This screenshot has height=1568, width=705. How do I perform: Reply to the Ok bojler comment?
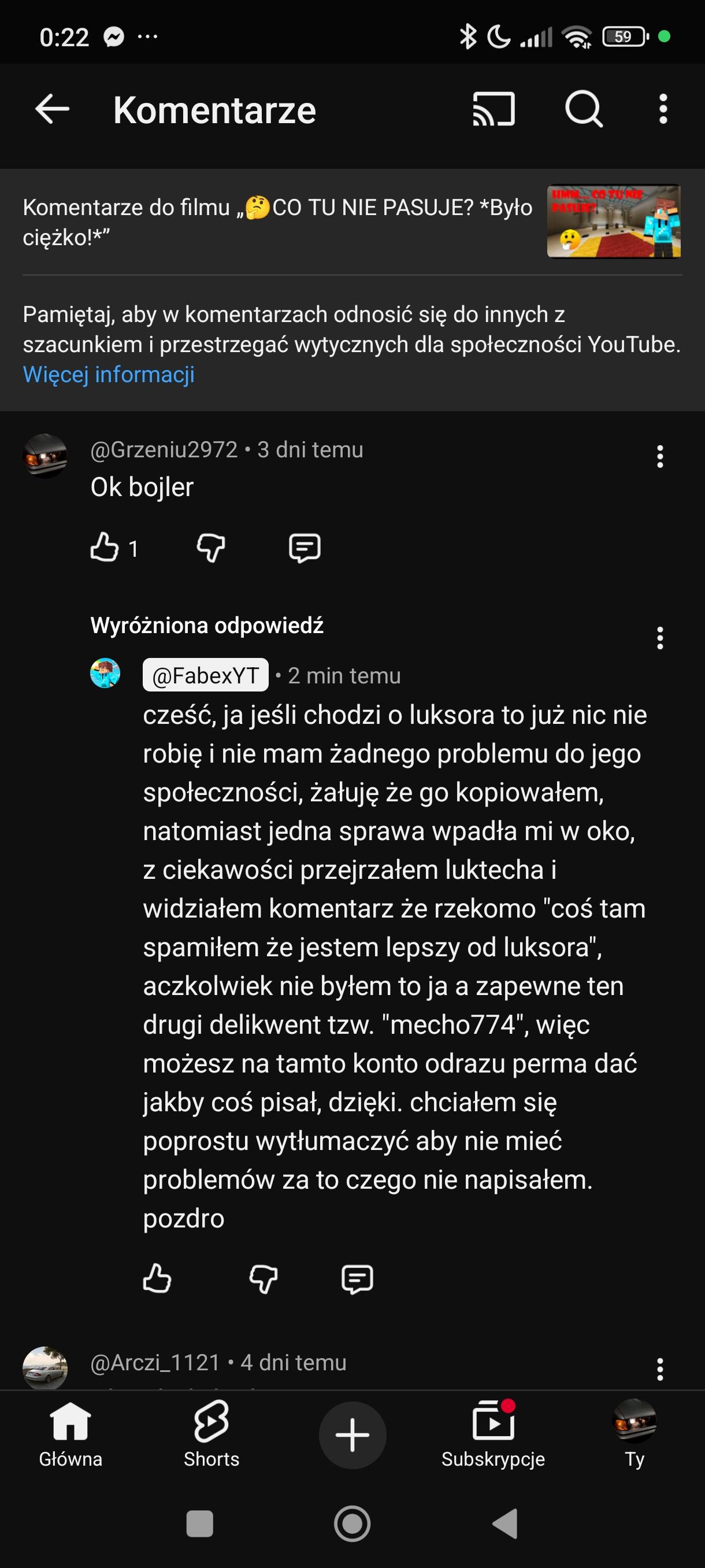[304, 547]
